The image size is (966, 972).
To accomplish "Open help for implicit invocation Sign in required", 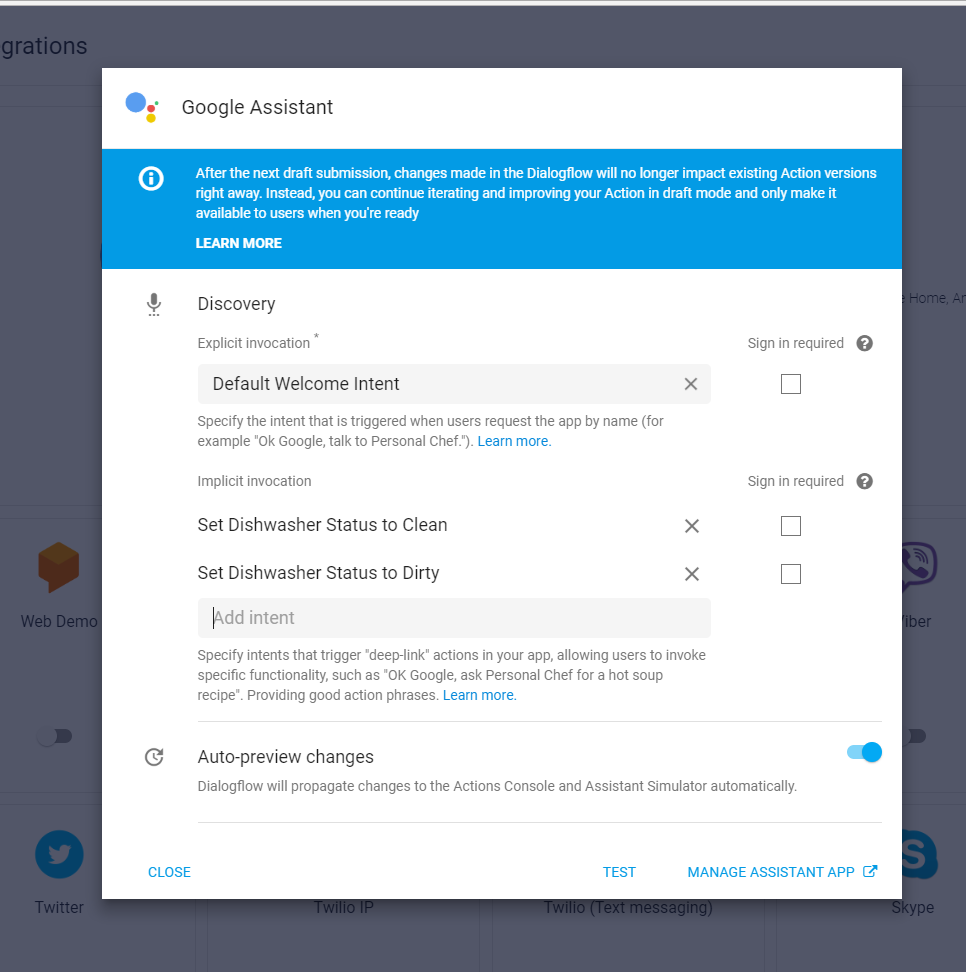I will click(x=864, y=481).
